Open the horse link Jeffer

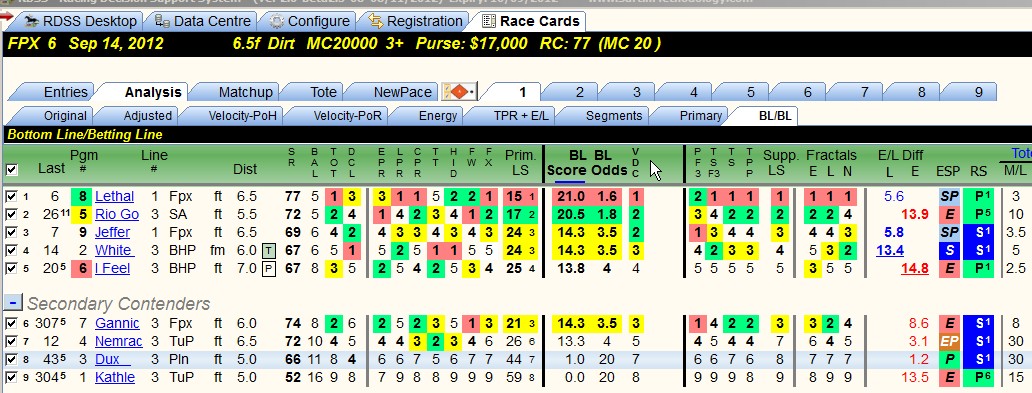113,232
